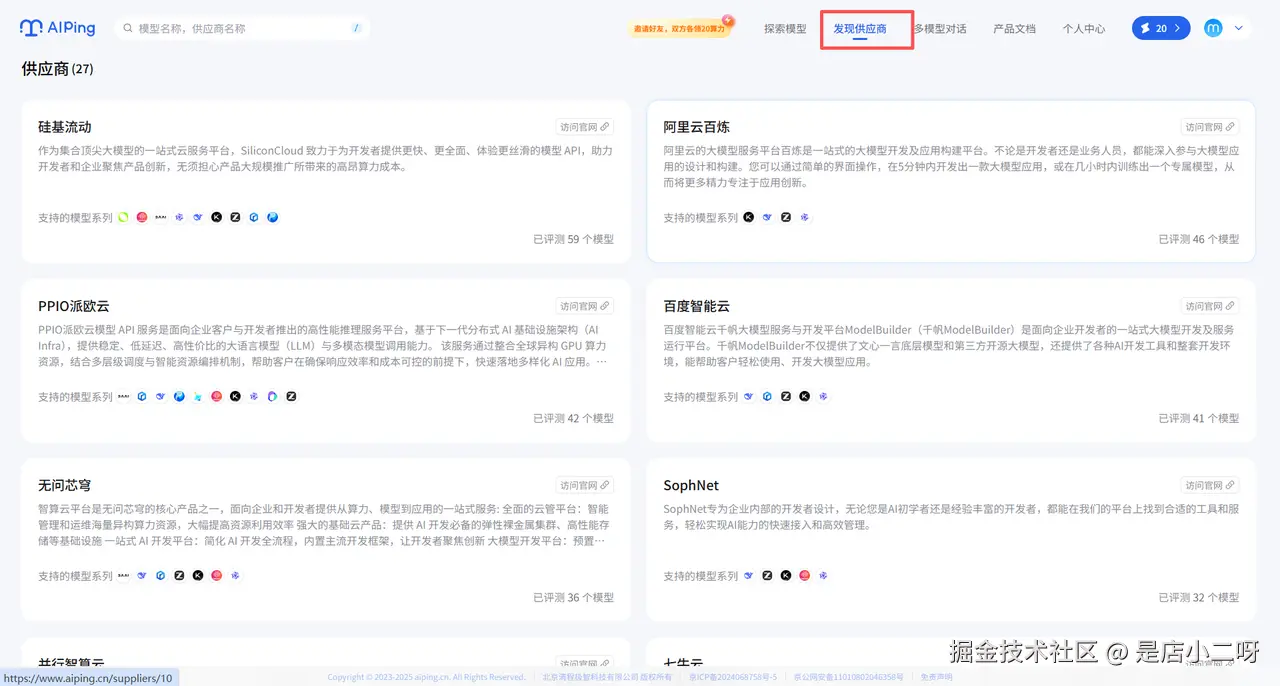The height and width of the screenshot is (686, 1280).
Task: Click DeepSeek whale icon in 百度智能云 card
Action: pos(749,396)
